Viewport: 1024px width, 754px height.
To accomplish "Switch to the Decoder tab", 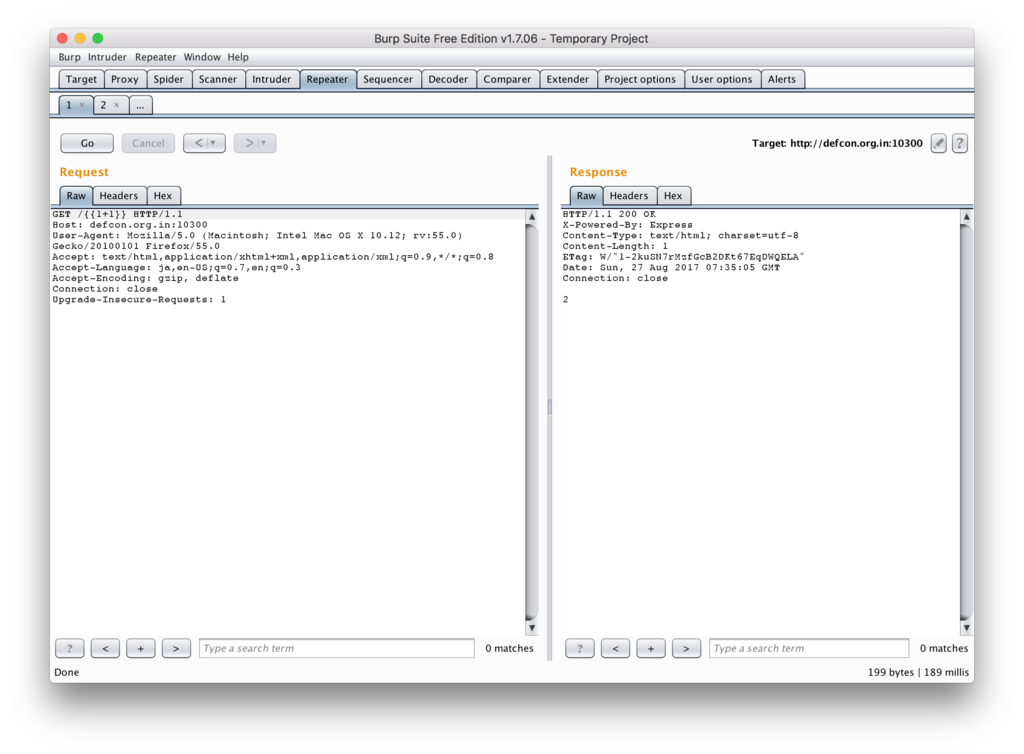I will click(448, 79).
